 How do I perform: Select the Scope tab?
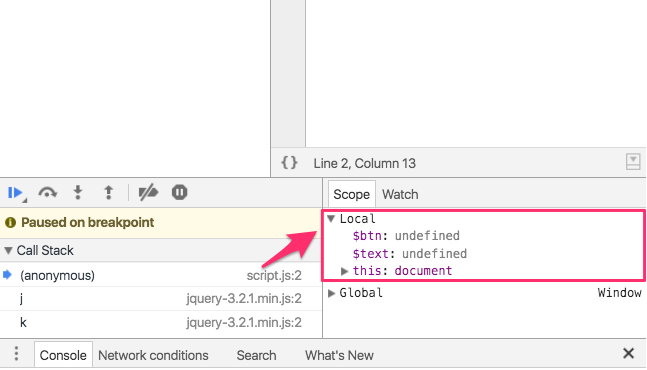(352, 194)
